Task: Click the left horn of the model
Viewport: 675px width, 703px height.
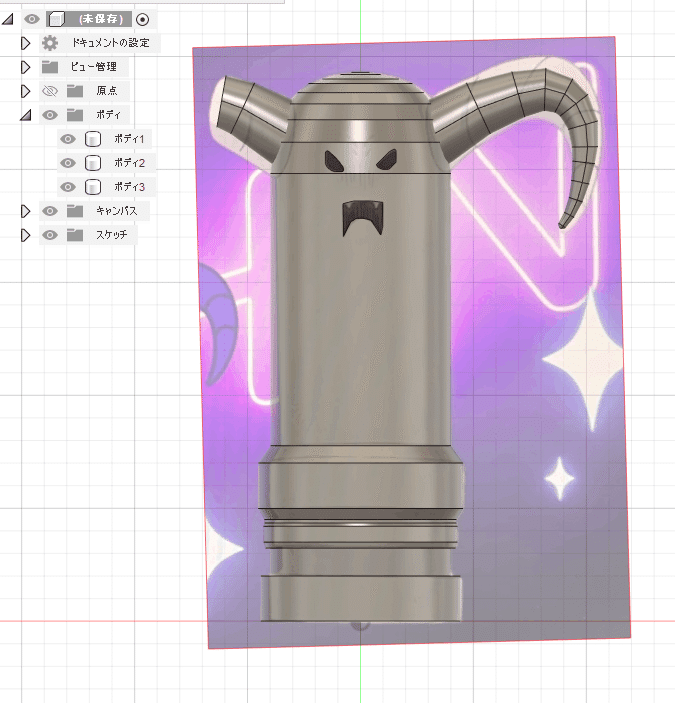Action: click(x=251, y=112)
